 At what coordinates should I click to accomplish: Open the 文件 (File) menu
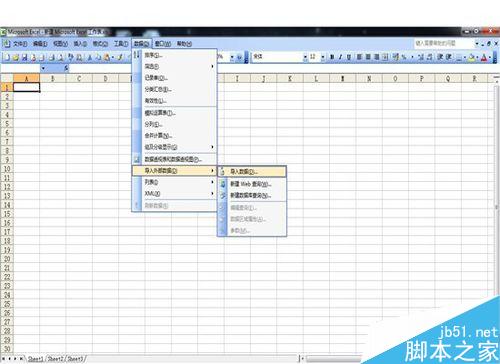20,44
